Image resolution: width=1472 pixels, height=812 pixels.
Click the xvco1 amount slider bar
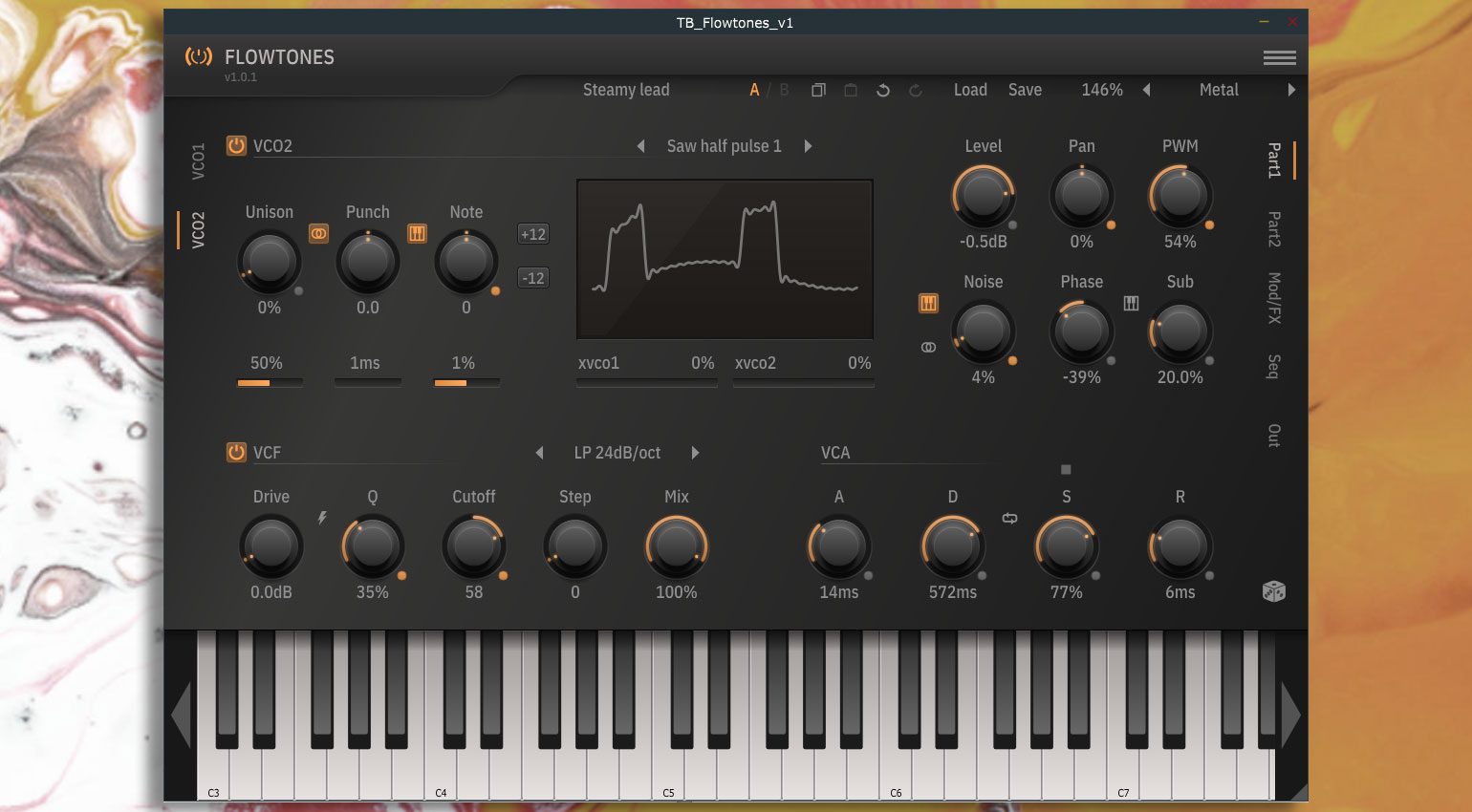click(646, 382)
